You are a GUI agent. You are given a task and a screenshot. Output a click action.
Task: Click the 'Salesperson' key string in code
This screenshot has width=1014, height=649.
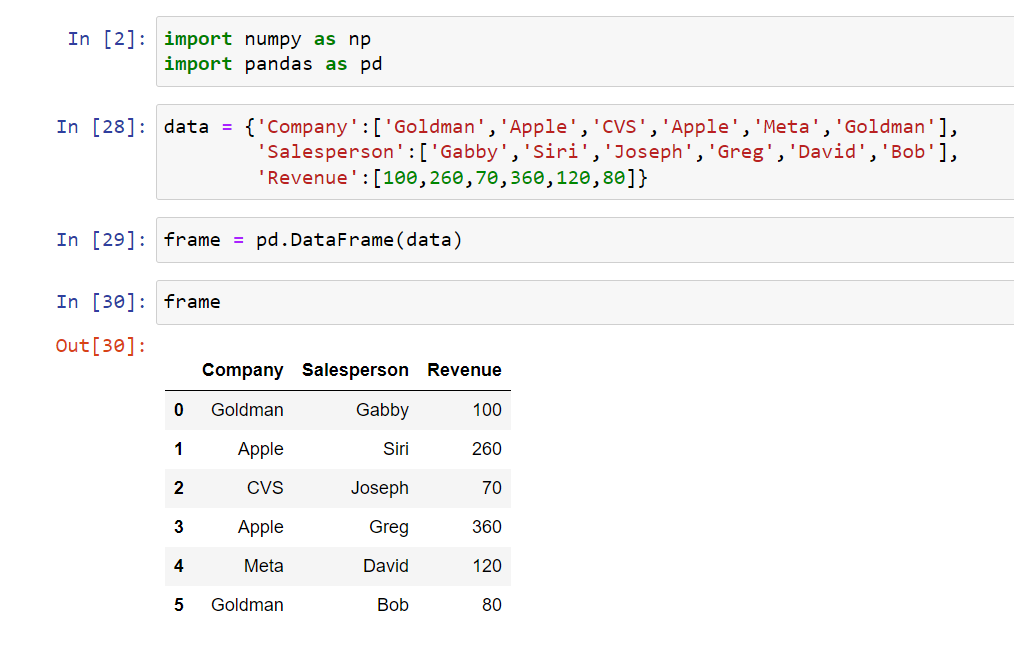click(x=330, y=152)
